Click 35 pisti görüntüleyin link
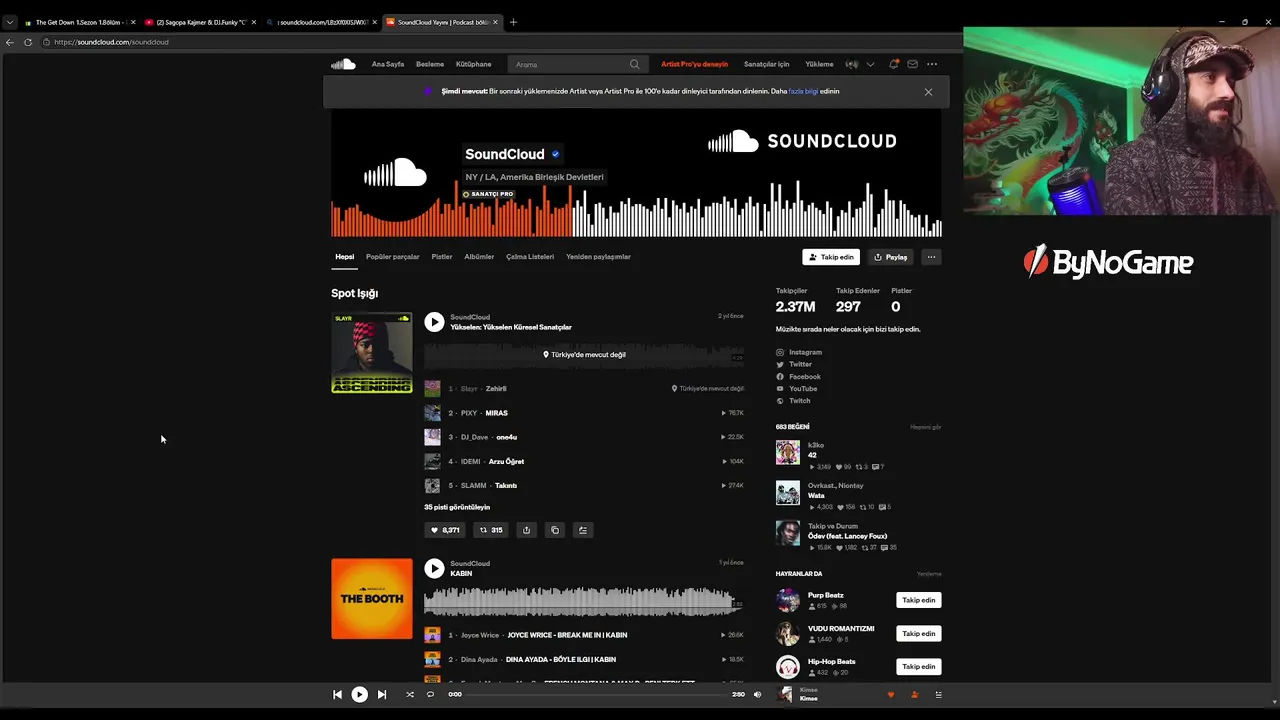The width and height of the screenshot is (1280, 720). coord(457,507)
